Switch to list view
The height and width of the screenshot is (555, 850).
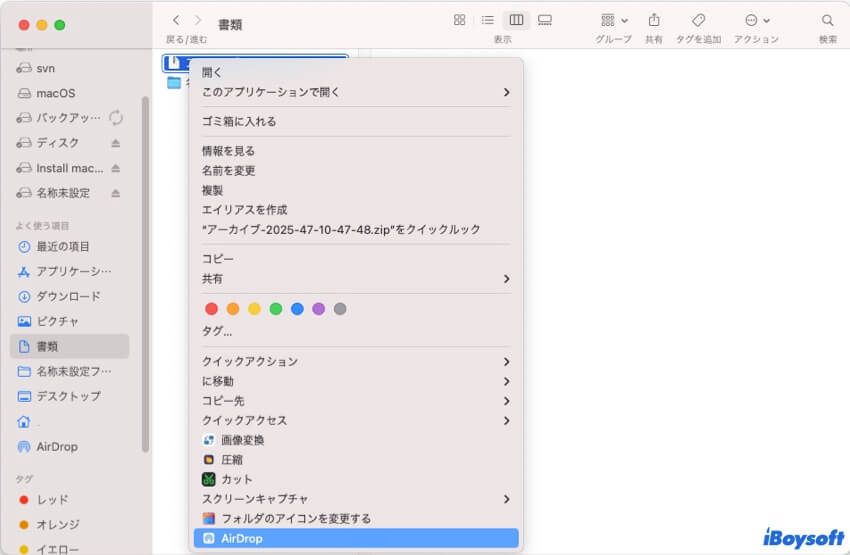[x=487, y=20]
